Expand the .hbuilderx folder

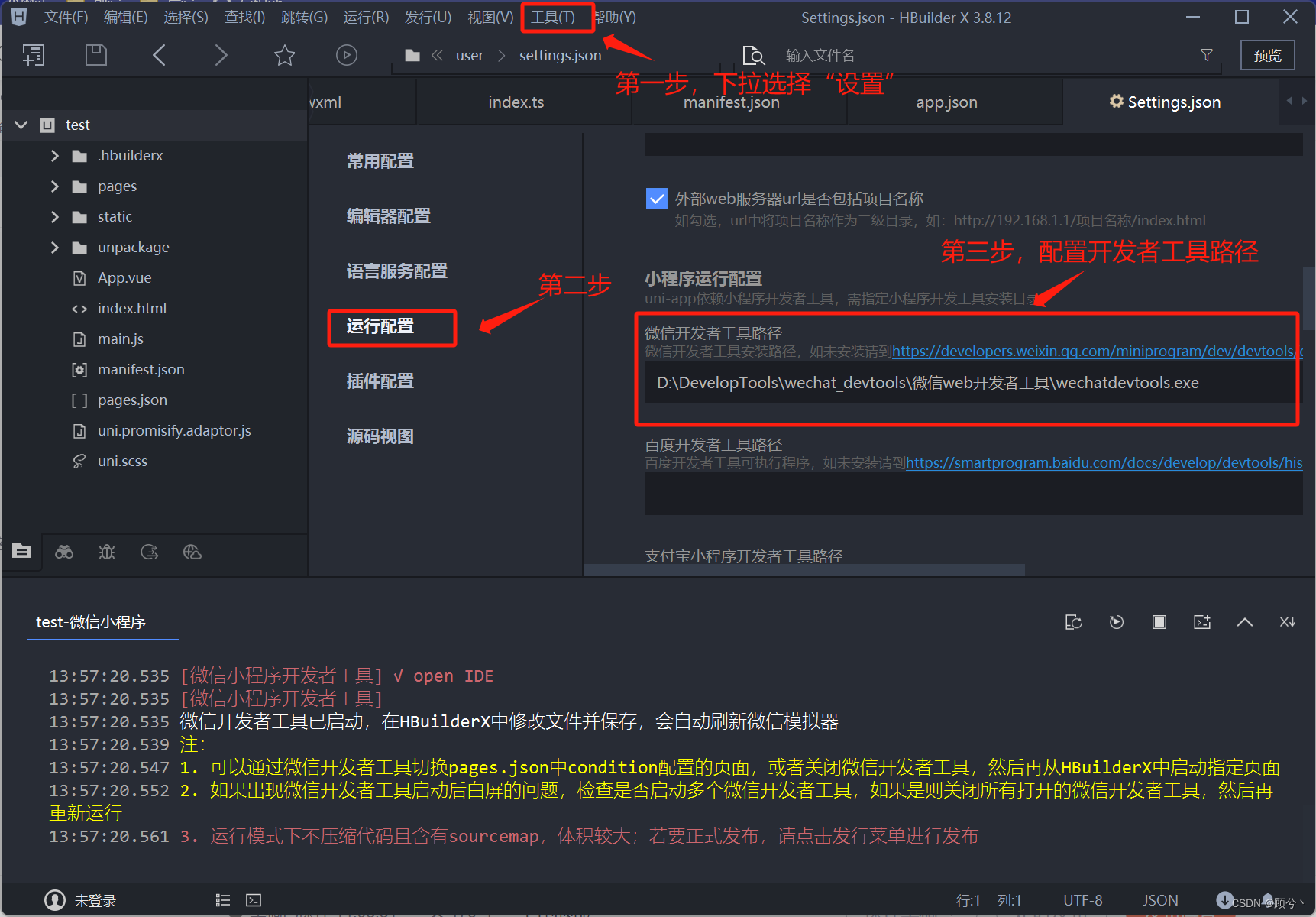(54, 156)
